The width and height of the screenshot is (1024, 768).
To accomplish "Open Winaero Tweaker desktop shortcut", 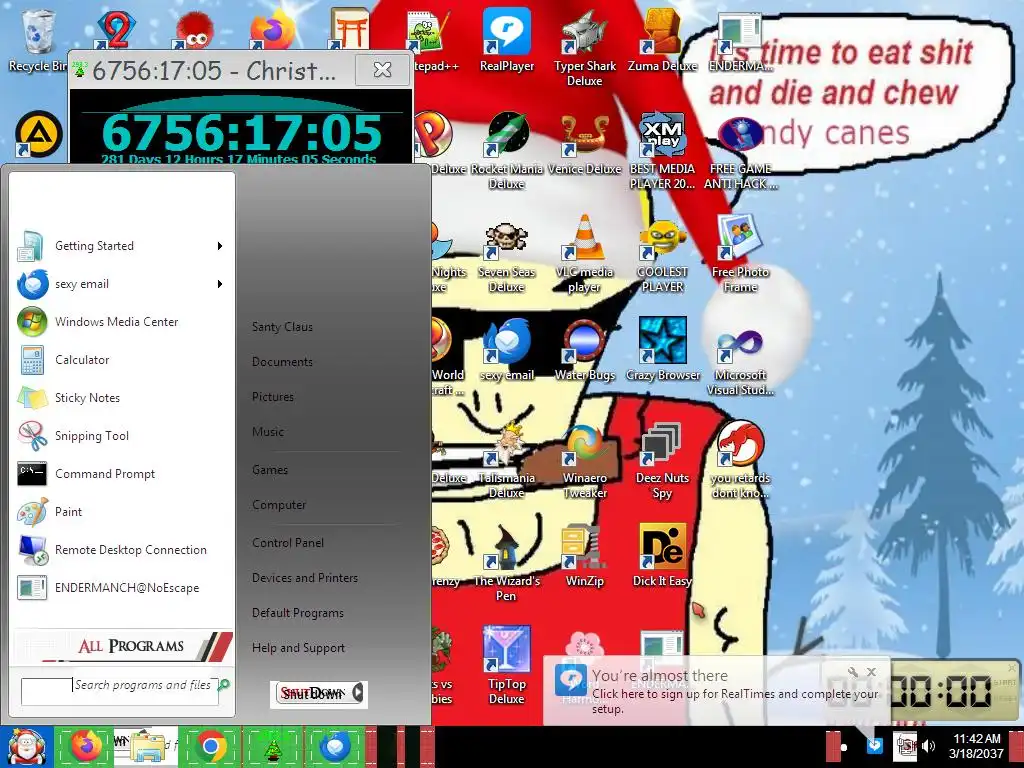I will (x=584, y=460).
